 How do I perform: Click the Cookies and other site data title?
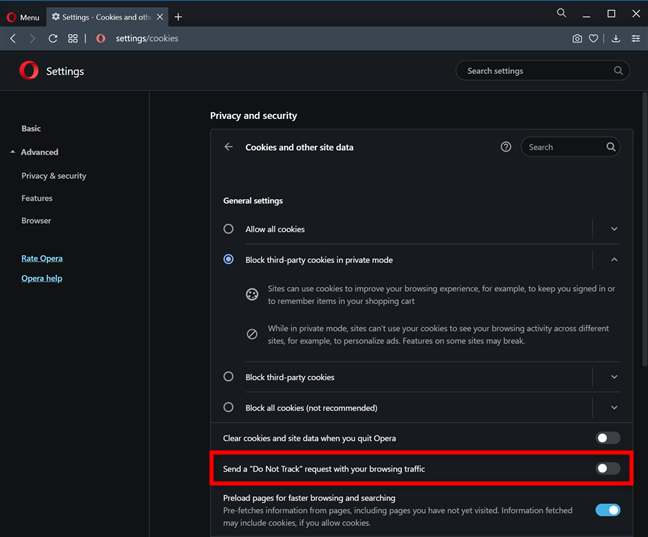click(x=299, y=148)
